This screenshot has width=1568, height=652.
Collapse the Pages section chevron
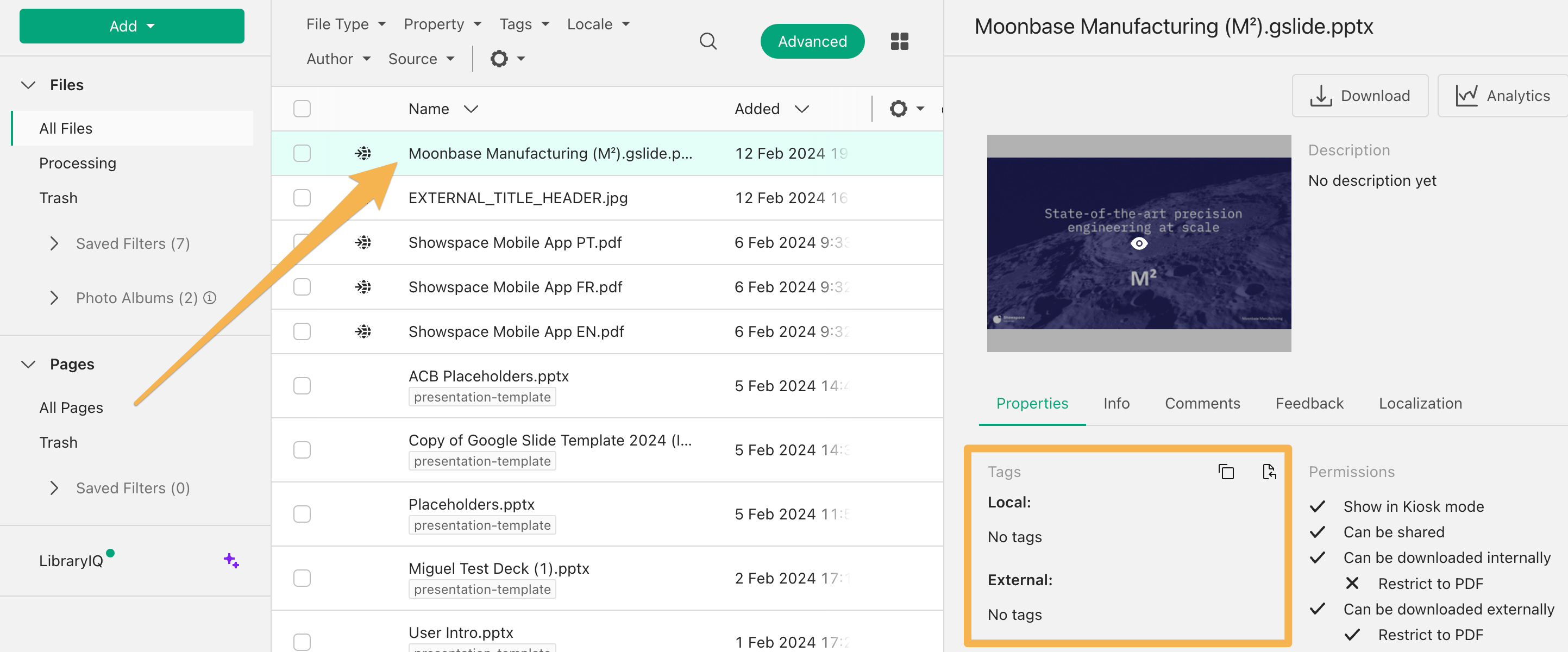(28, 364)
